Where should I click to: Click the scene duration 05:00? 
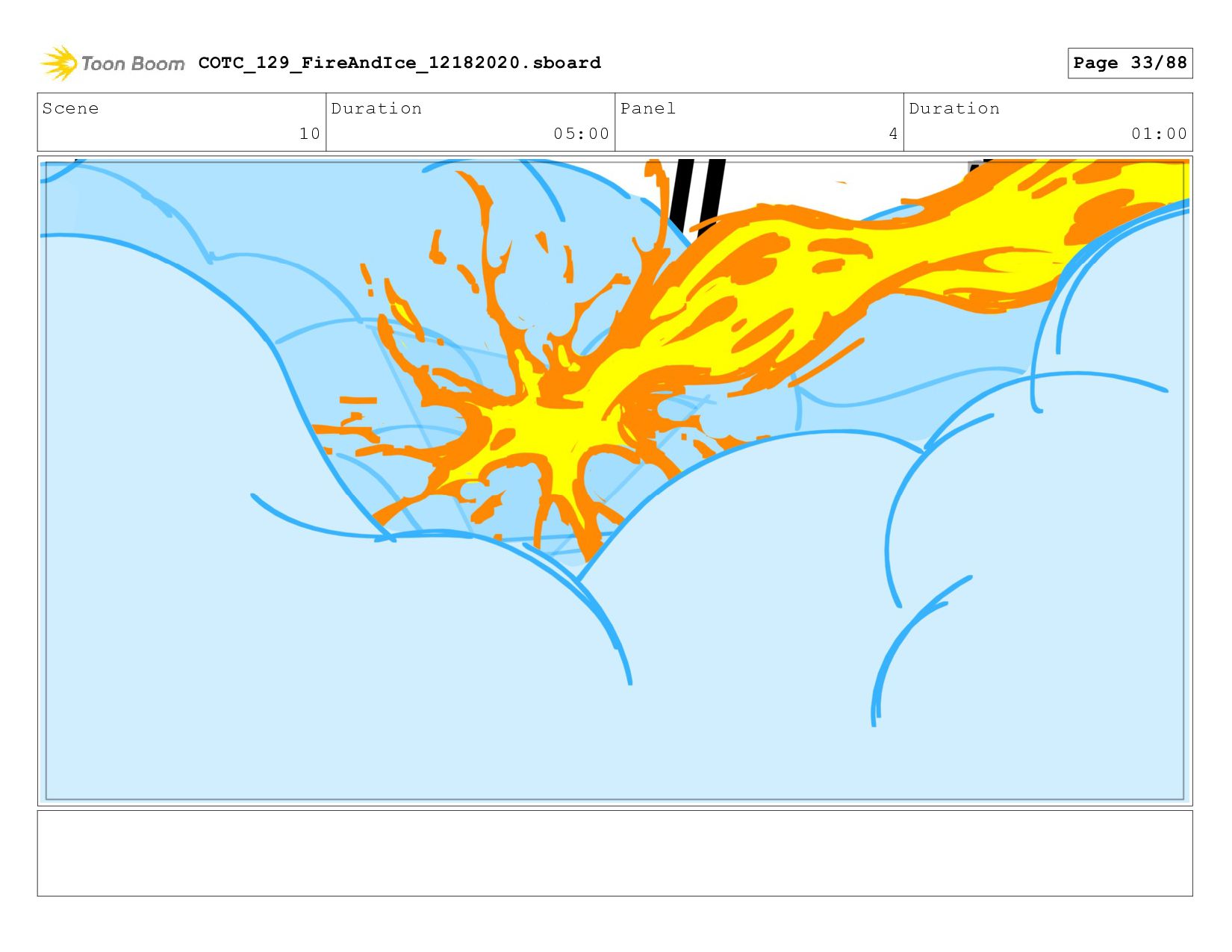click(581, 134)
